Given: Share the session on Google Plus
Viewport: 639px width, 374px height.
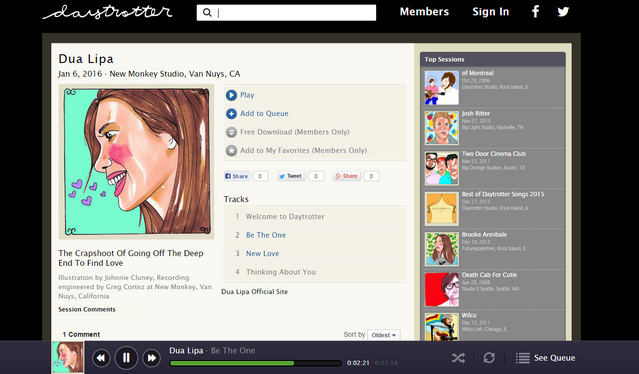Looking at the screenshot, I should point(346,176).
